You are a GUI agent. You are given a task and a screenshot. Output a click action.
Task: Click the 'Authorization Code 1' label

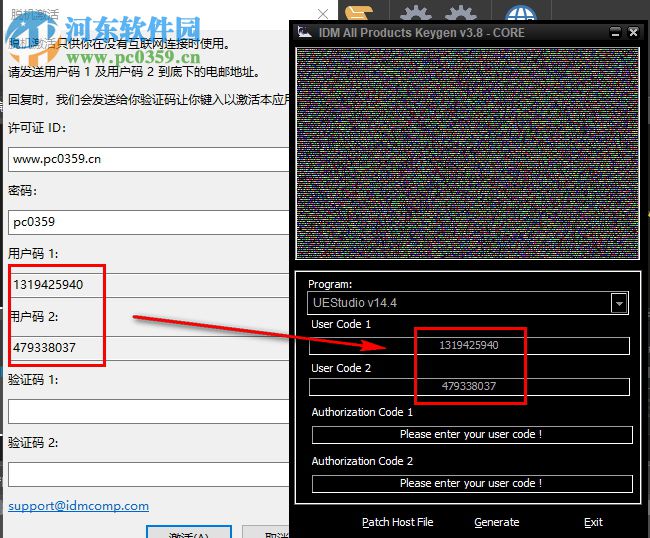(362, 412)
